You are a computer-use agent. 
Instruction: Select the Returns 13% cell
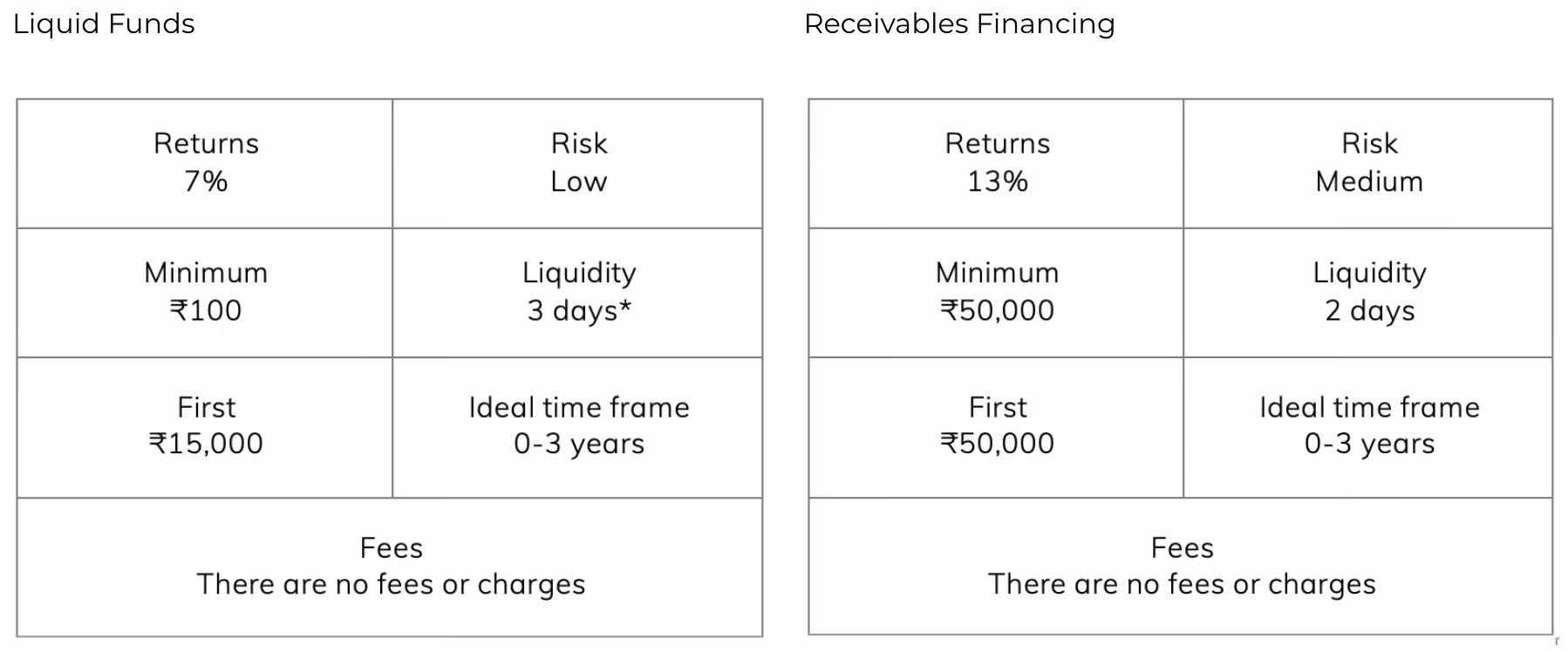click(997, 164)
